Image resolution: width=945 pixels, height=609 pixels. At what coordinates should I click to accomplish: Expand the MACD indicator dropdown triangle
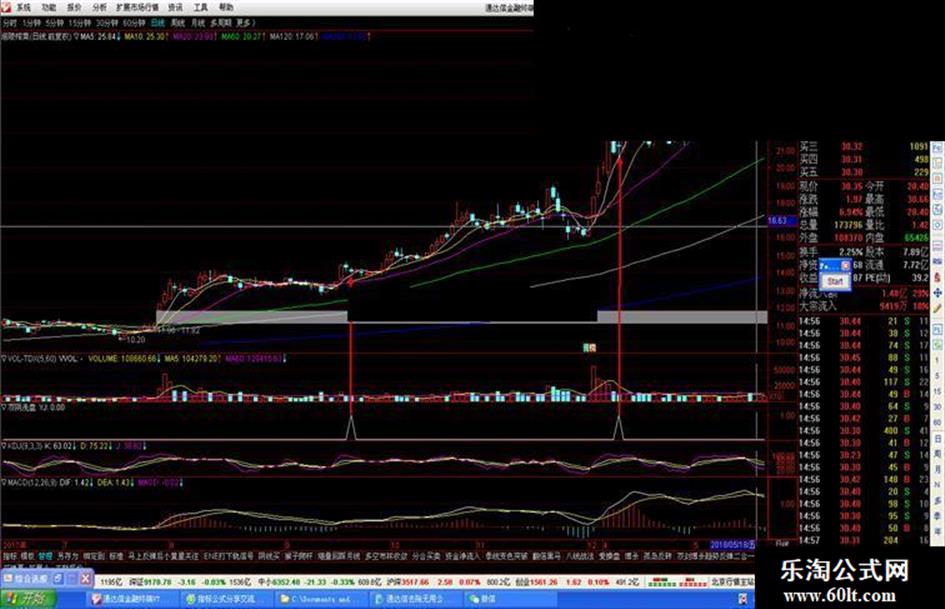(x=4, y=483)
